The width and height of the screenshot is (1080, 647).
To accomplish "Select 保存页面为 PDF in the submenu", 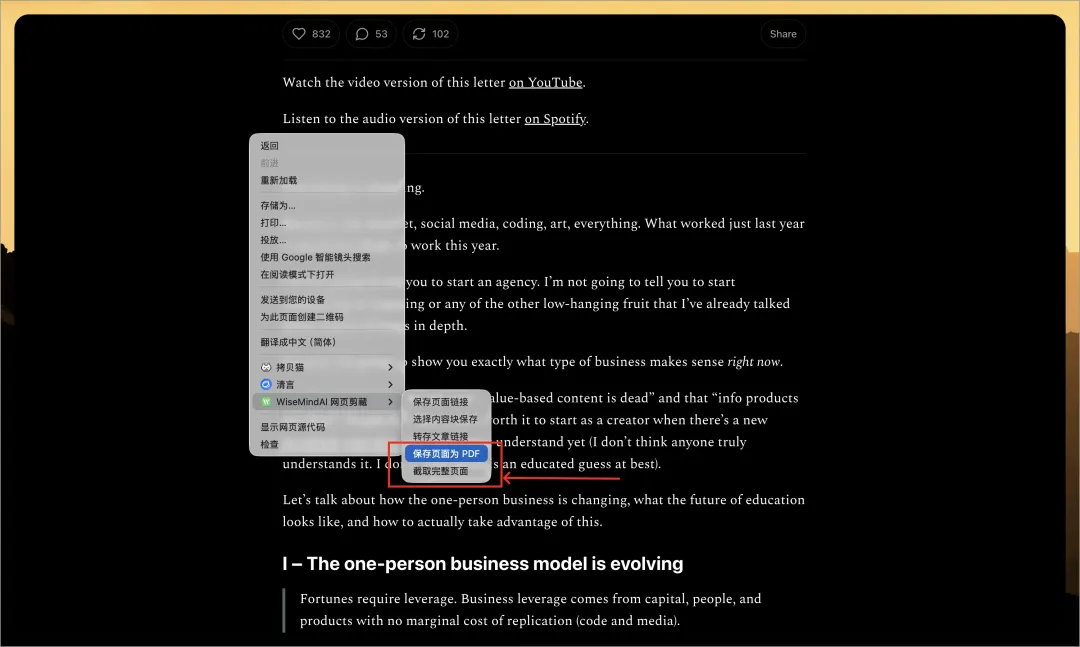I will (x=446, y=454).
